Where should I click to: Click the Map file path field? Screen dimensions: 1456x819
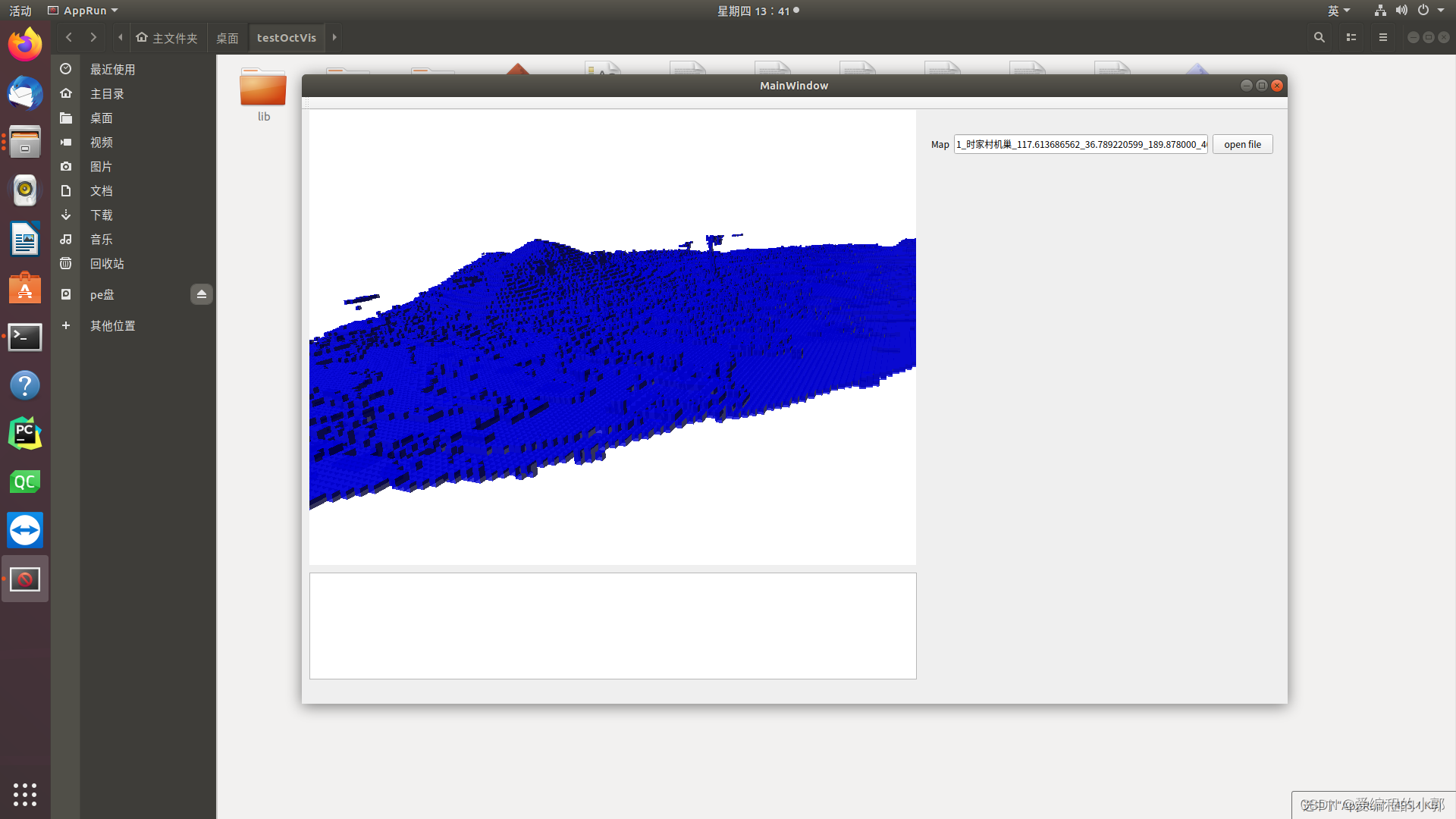(1080, 144)
